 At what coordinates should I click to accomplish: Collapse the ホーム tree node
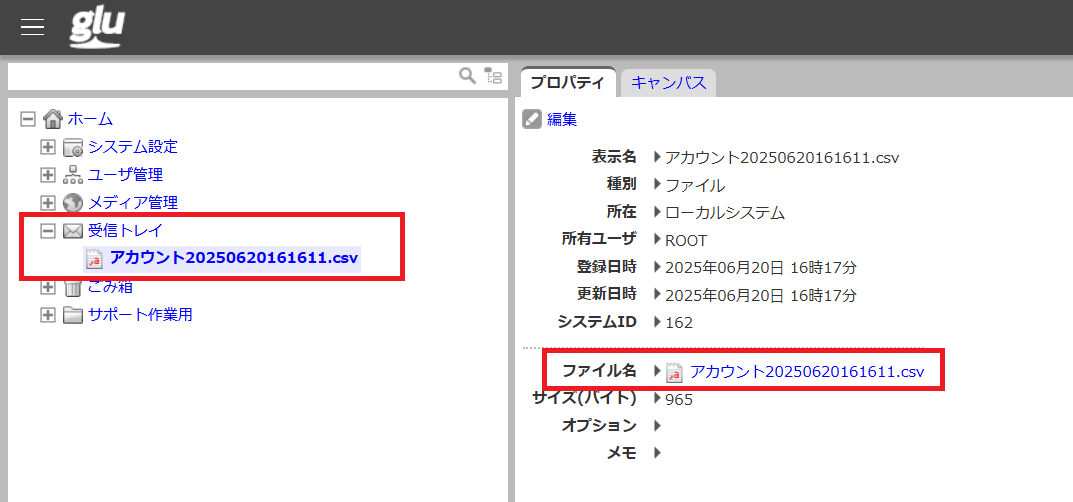coord(28,119)
